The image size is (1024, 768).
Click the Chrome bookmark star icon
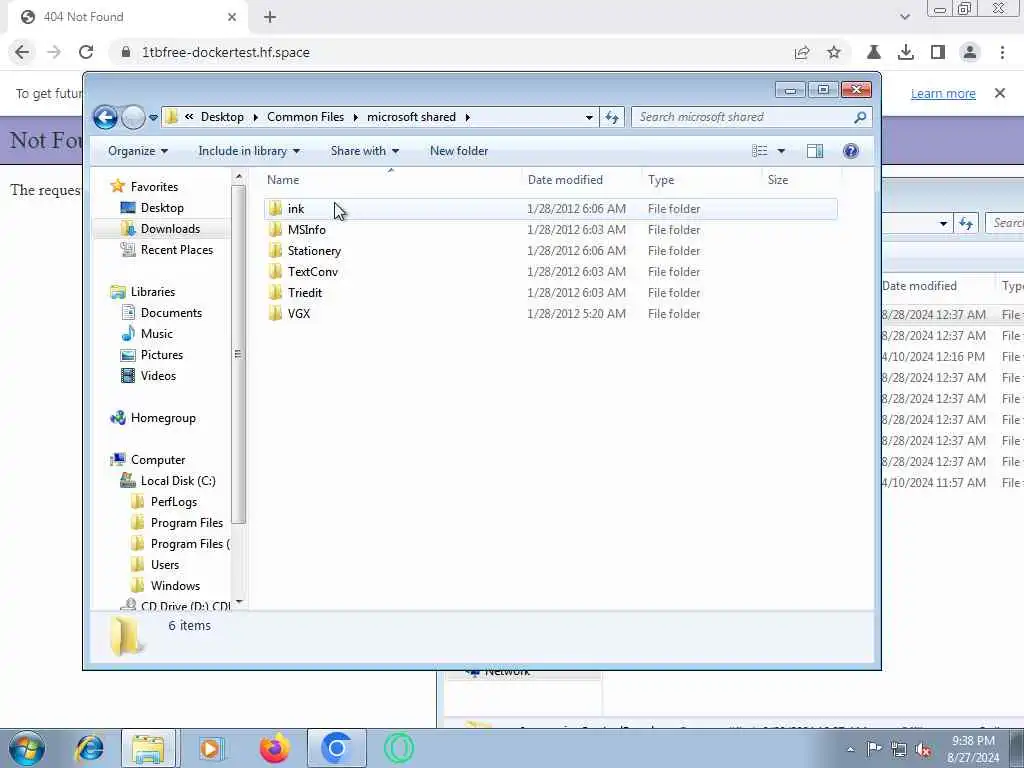click(834, 52)
